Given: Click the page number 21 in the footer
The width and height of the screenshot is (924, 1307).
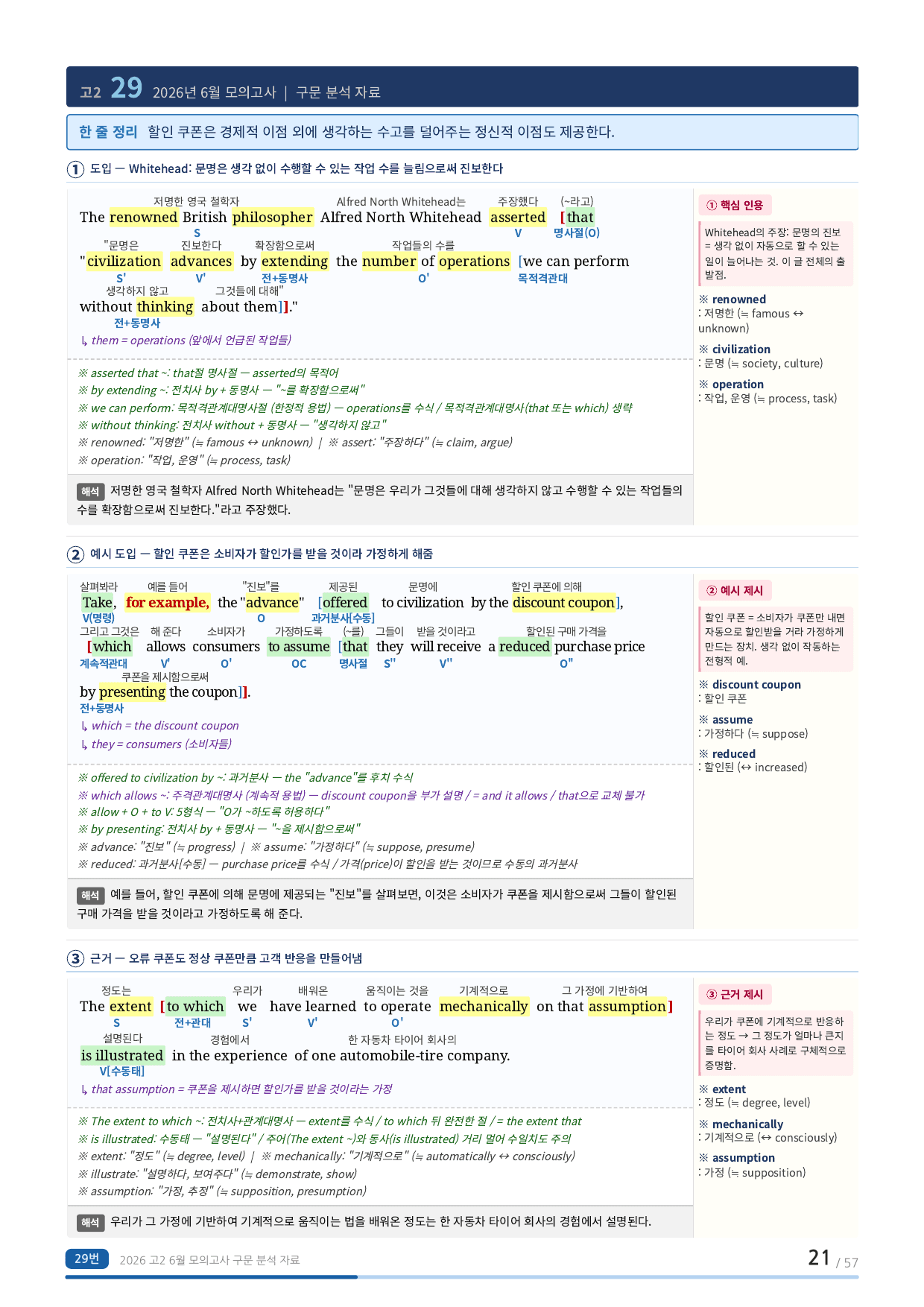Looking at the screenshot, I should (819, 1258).
